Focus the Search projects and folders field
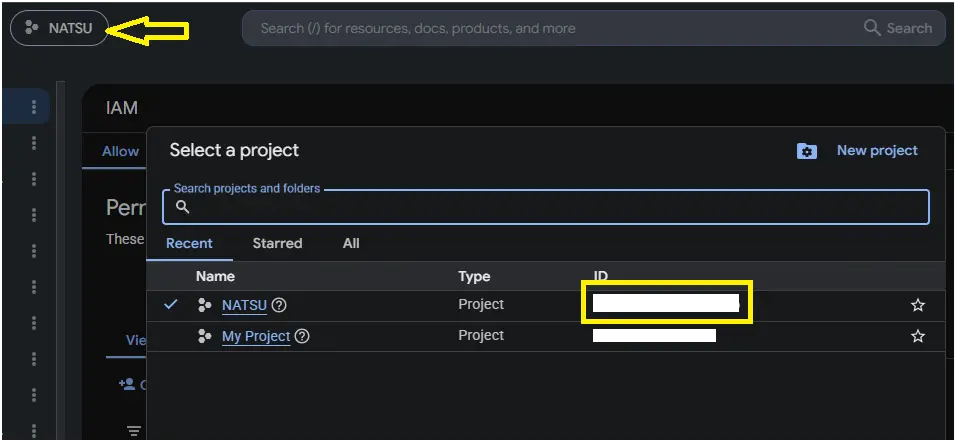956x442 pixels. coord(546,207)
